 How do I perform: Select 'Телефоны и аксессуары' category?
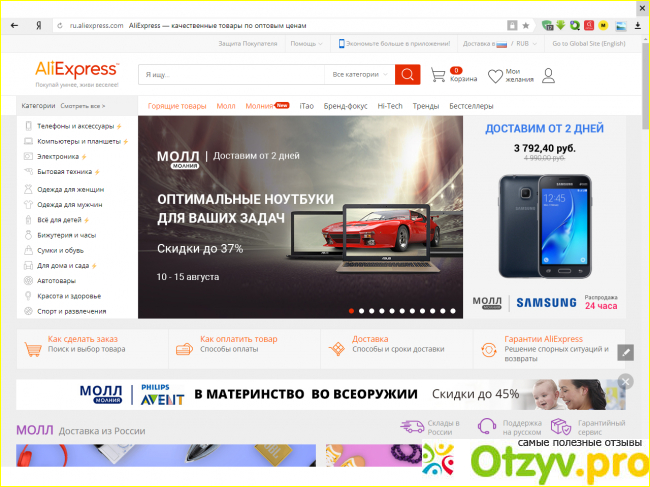[75, 127]
